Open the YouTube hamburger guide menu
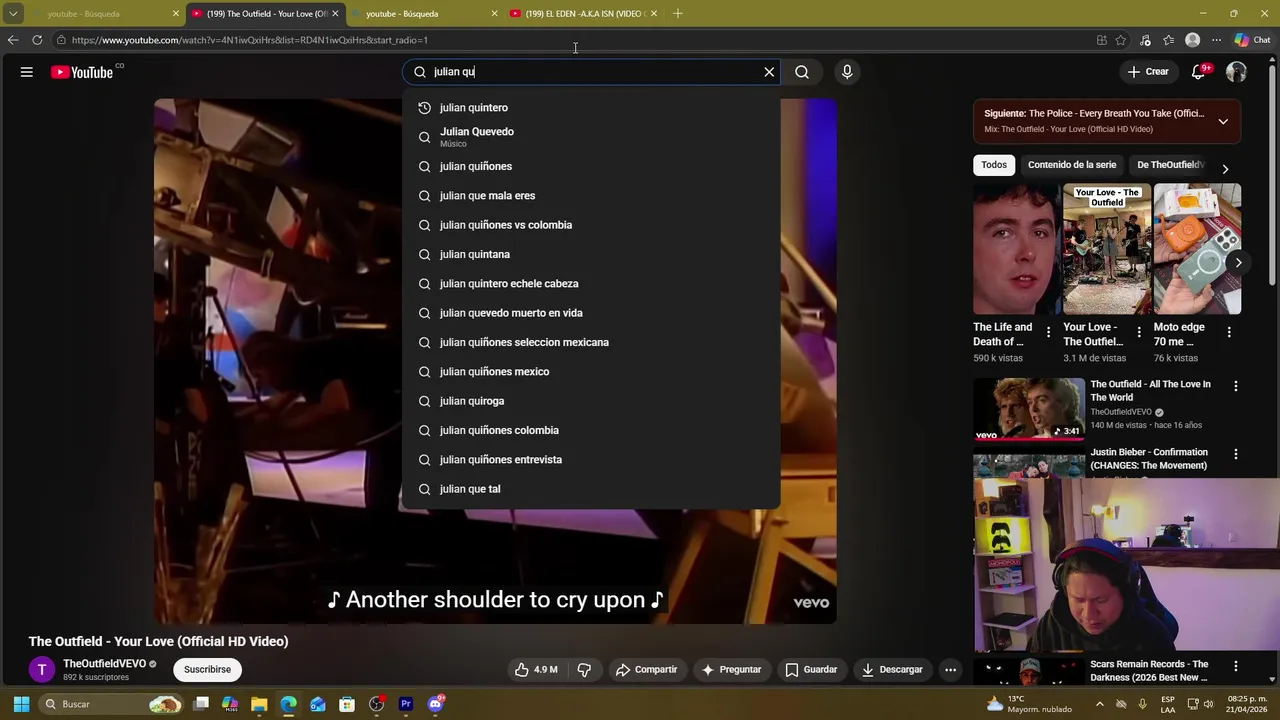This screenshot has width=1280, height=720. pyautogui.click(x=27, y=72)
